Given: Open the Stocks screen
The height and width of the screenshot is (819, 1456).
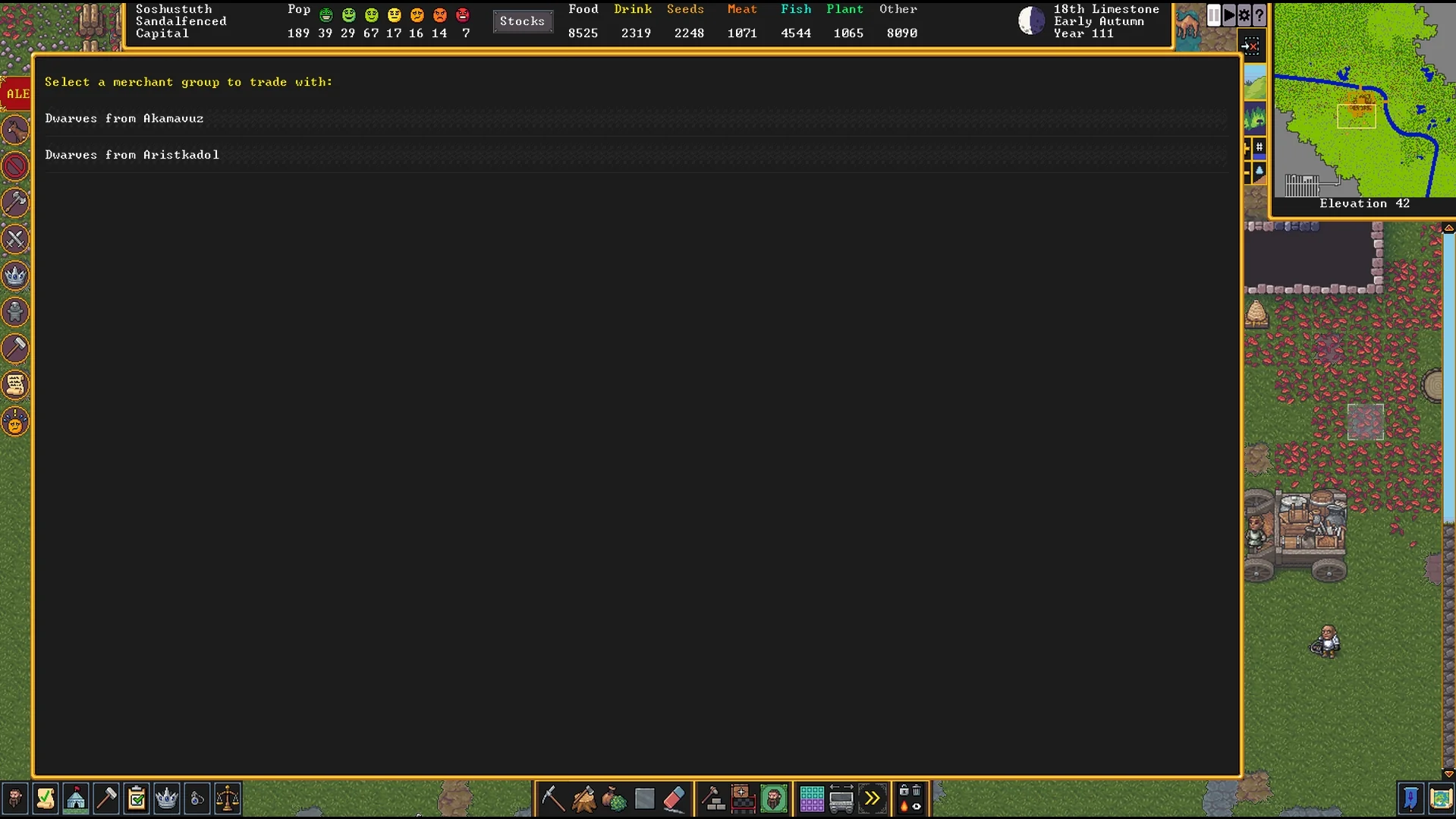Looking at the screenshot, I should pos(522,21).
